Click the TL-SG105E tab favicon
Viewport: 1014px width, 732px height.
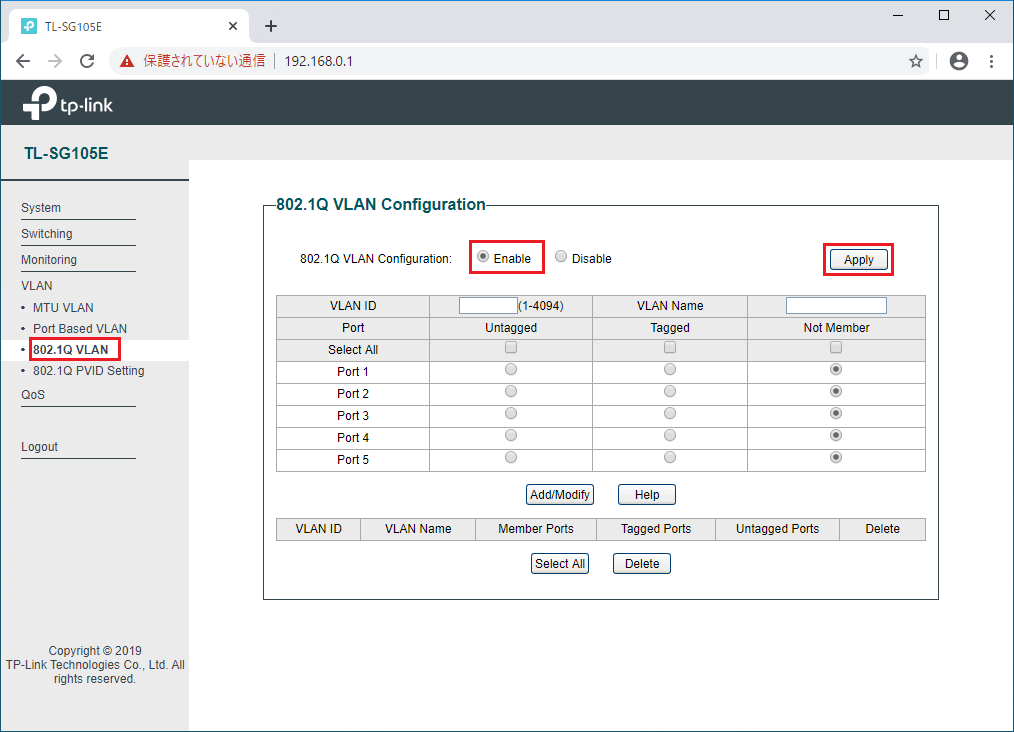point(28,26)
